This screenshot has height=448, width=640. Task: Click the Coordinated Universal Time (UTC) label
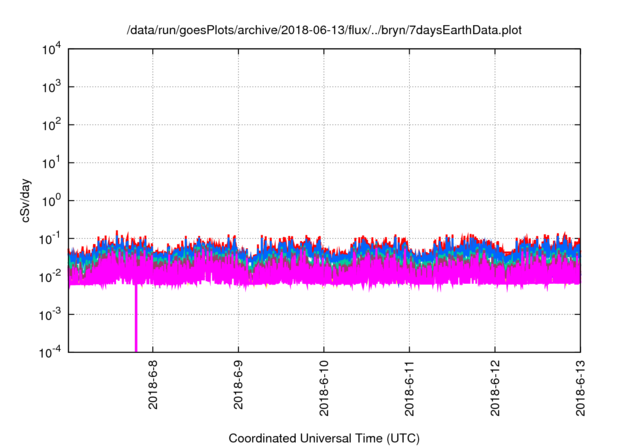click(324, 438)
